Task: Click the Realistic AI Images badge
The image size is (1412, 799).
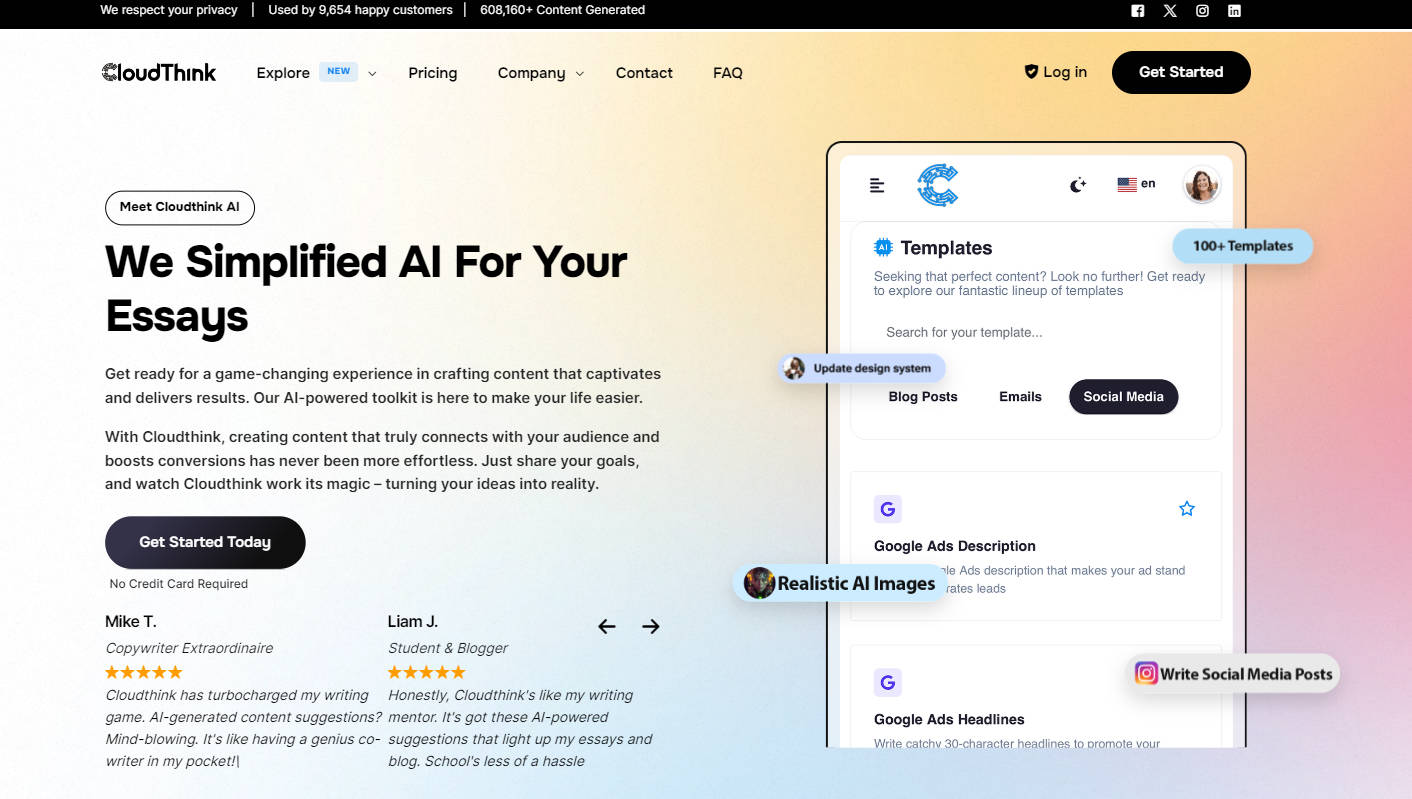Action: pyautogui.click(x=840, y=583)
